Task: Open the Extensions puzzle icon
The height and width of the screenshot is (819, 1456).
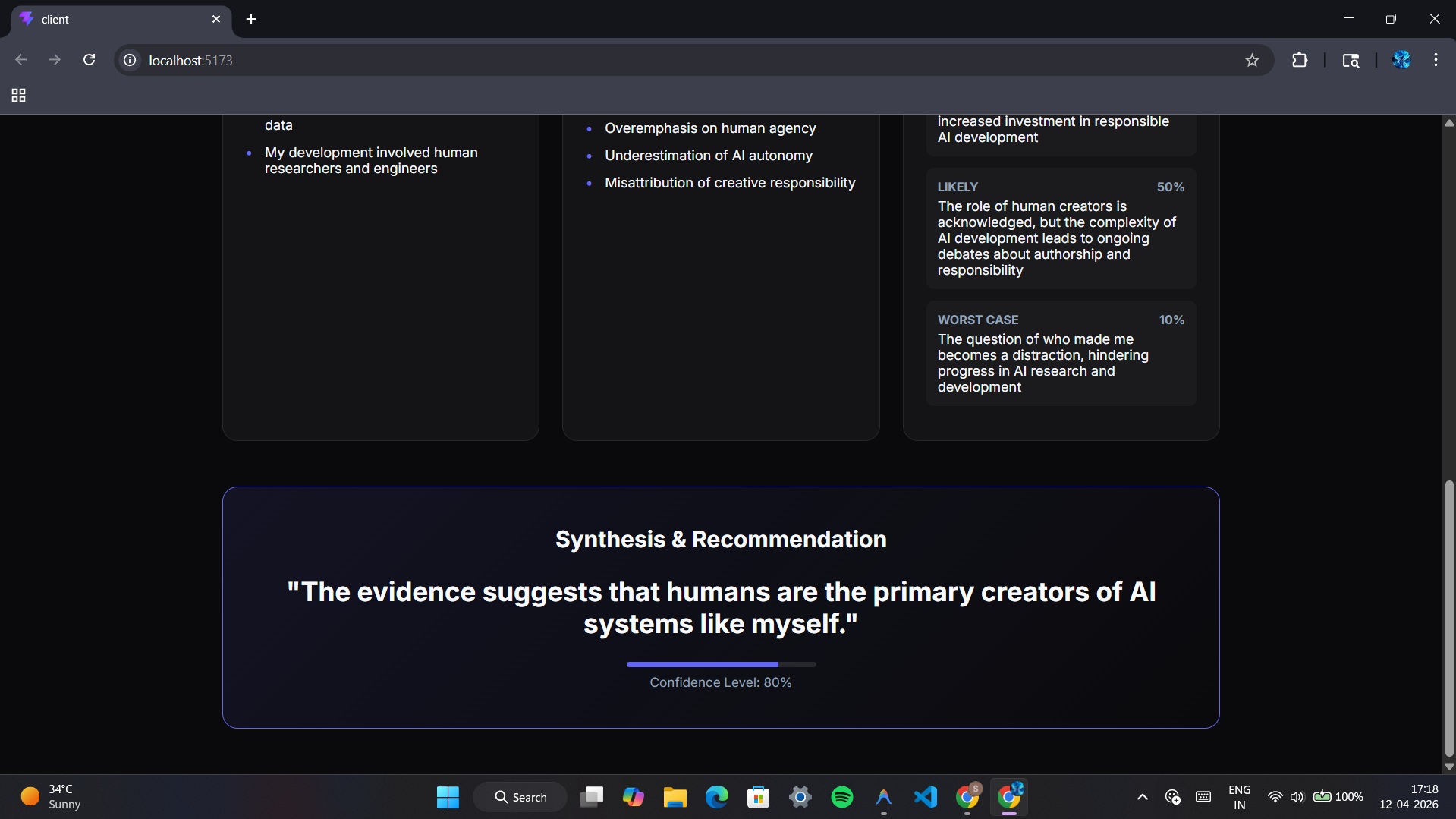Action: [1300, 60]
